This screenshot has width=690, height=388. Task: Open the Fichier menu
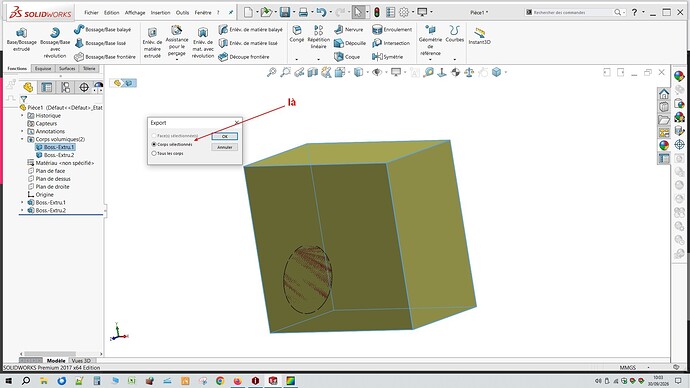(92, 13)
